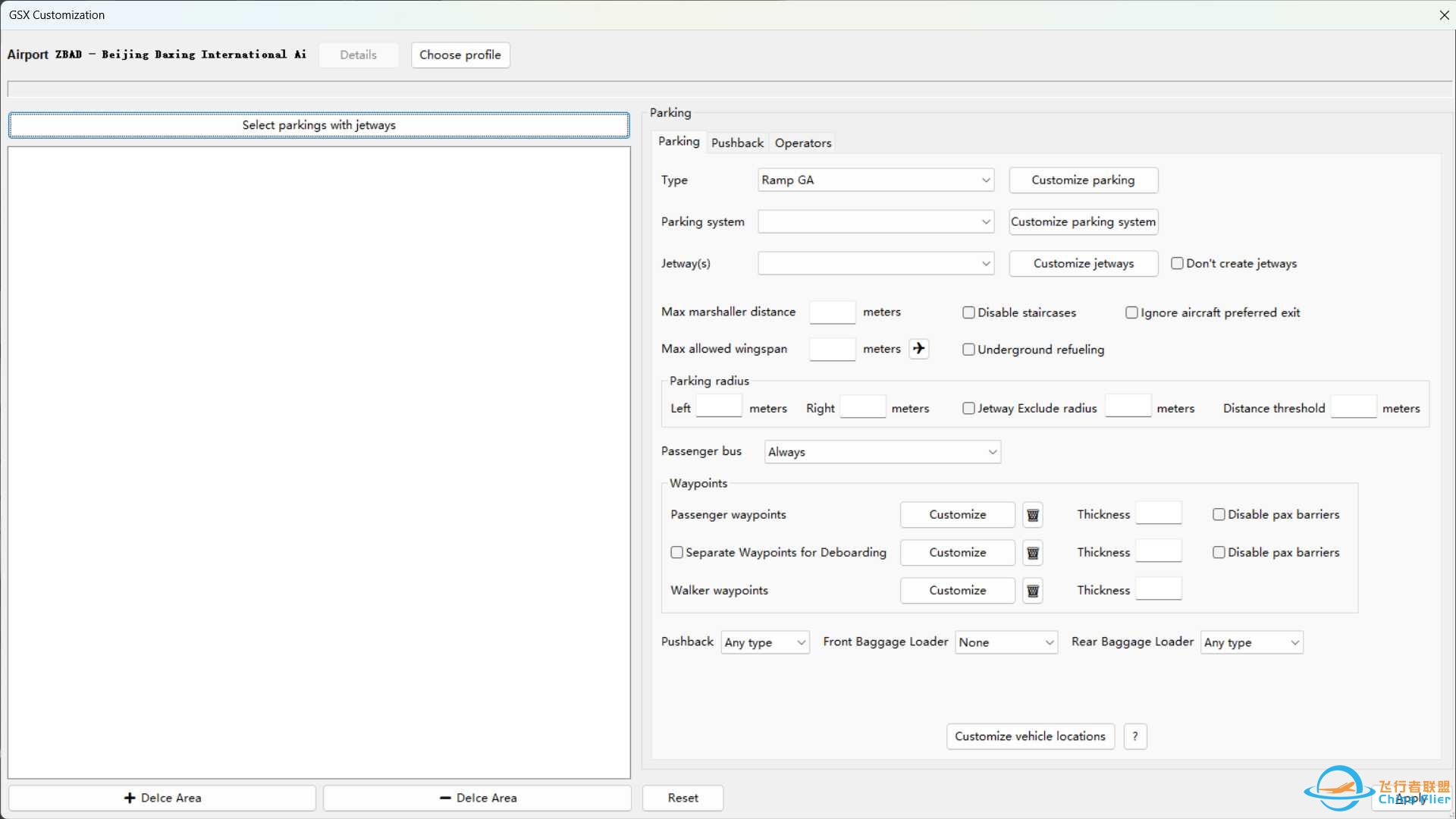This screenshot has height=819, width=1456.
Task: Click Max marshaller distance input field
Action: pyautogui.click(x=832, y=312)
